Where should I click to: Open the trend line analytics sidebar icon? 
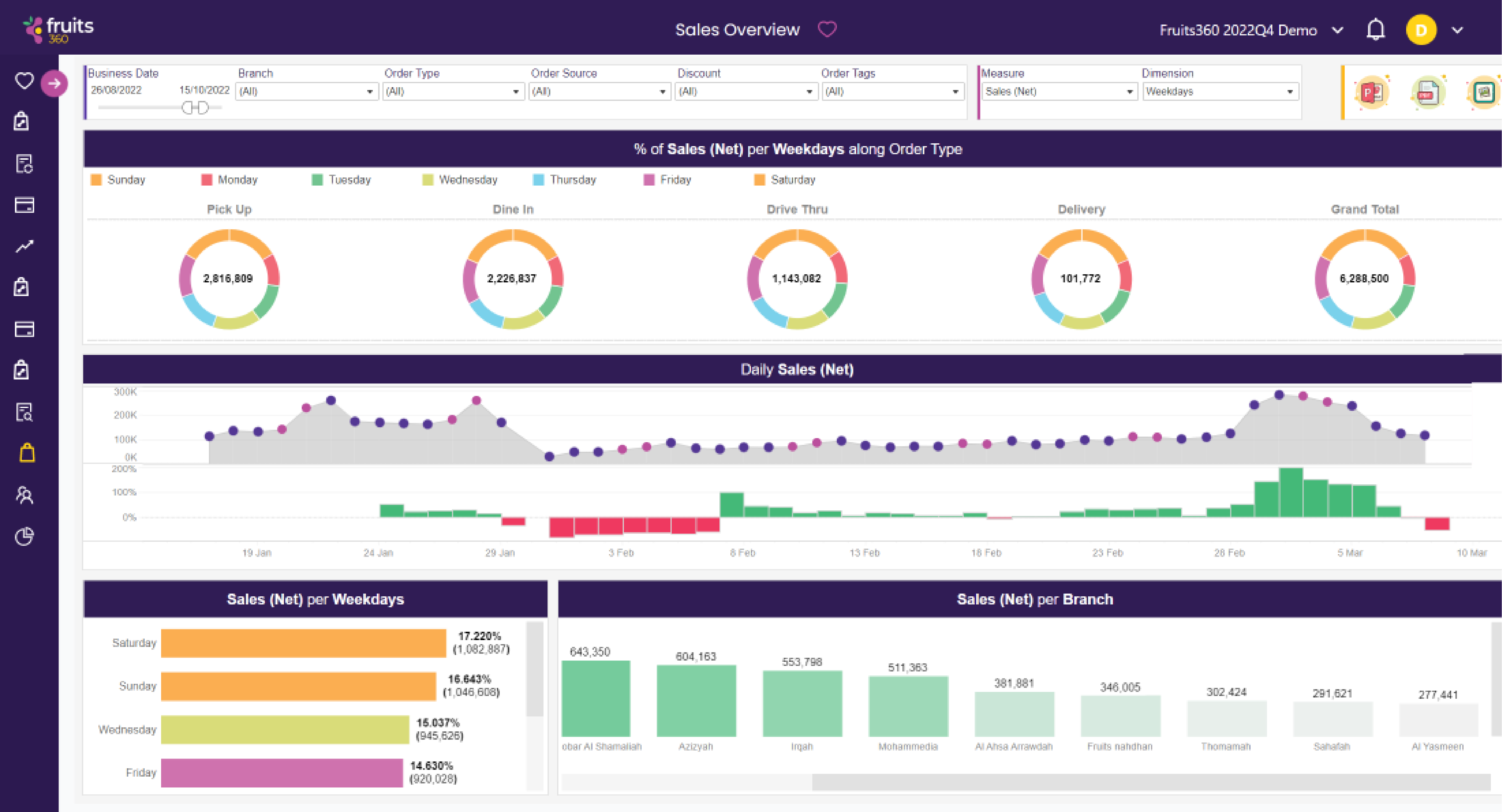(x=24, y=246)
